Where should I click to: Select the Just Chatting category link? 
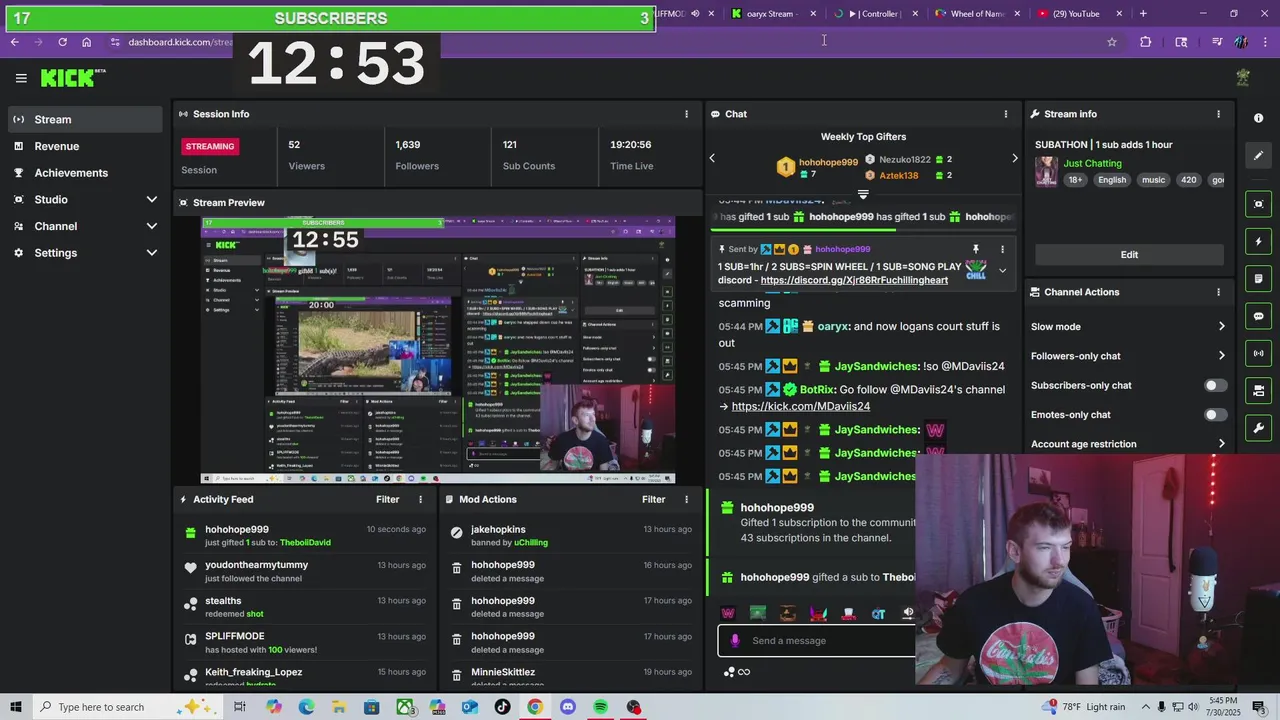[1092, 163]
